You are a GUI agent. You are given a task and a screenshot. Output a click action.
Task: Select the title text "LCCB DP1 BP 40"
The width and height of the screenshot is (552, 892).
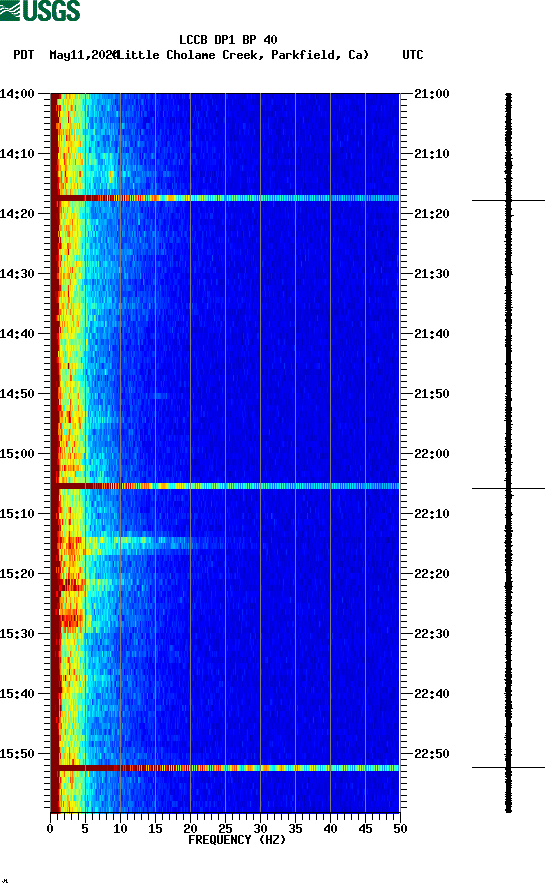pyautogui.click(x=228, y=40)
